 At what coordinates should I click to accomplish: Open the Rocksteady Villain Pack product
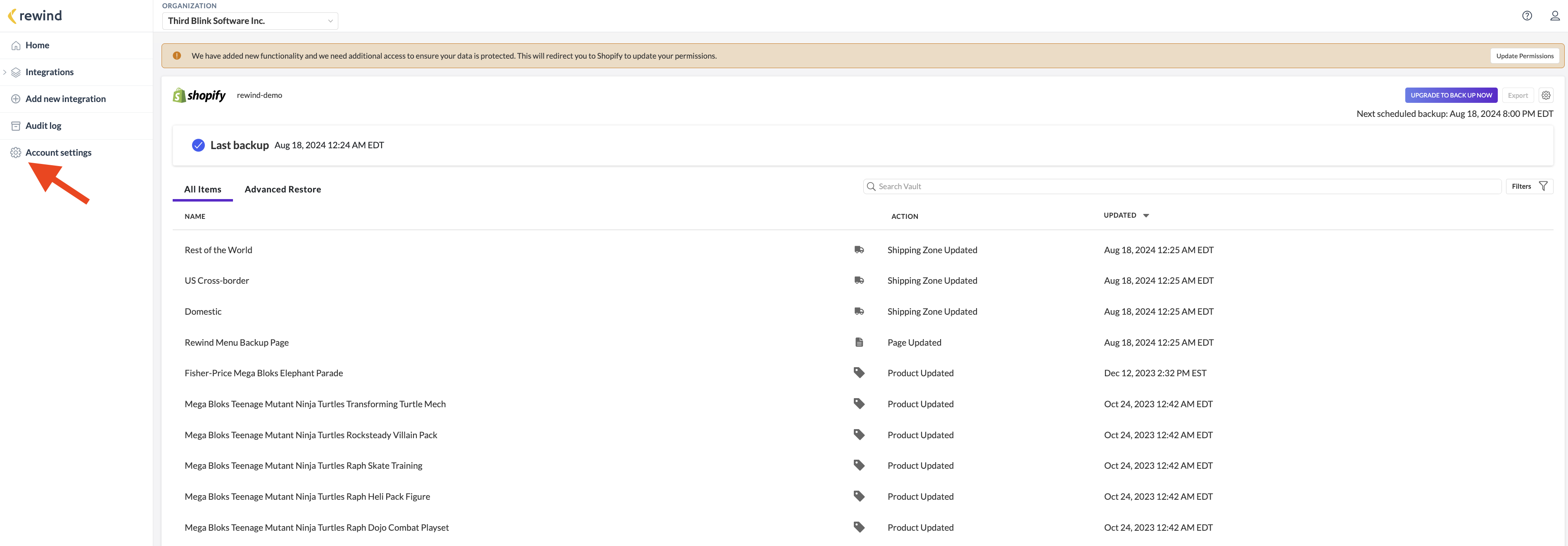[x=311, y=435]
